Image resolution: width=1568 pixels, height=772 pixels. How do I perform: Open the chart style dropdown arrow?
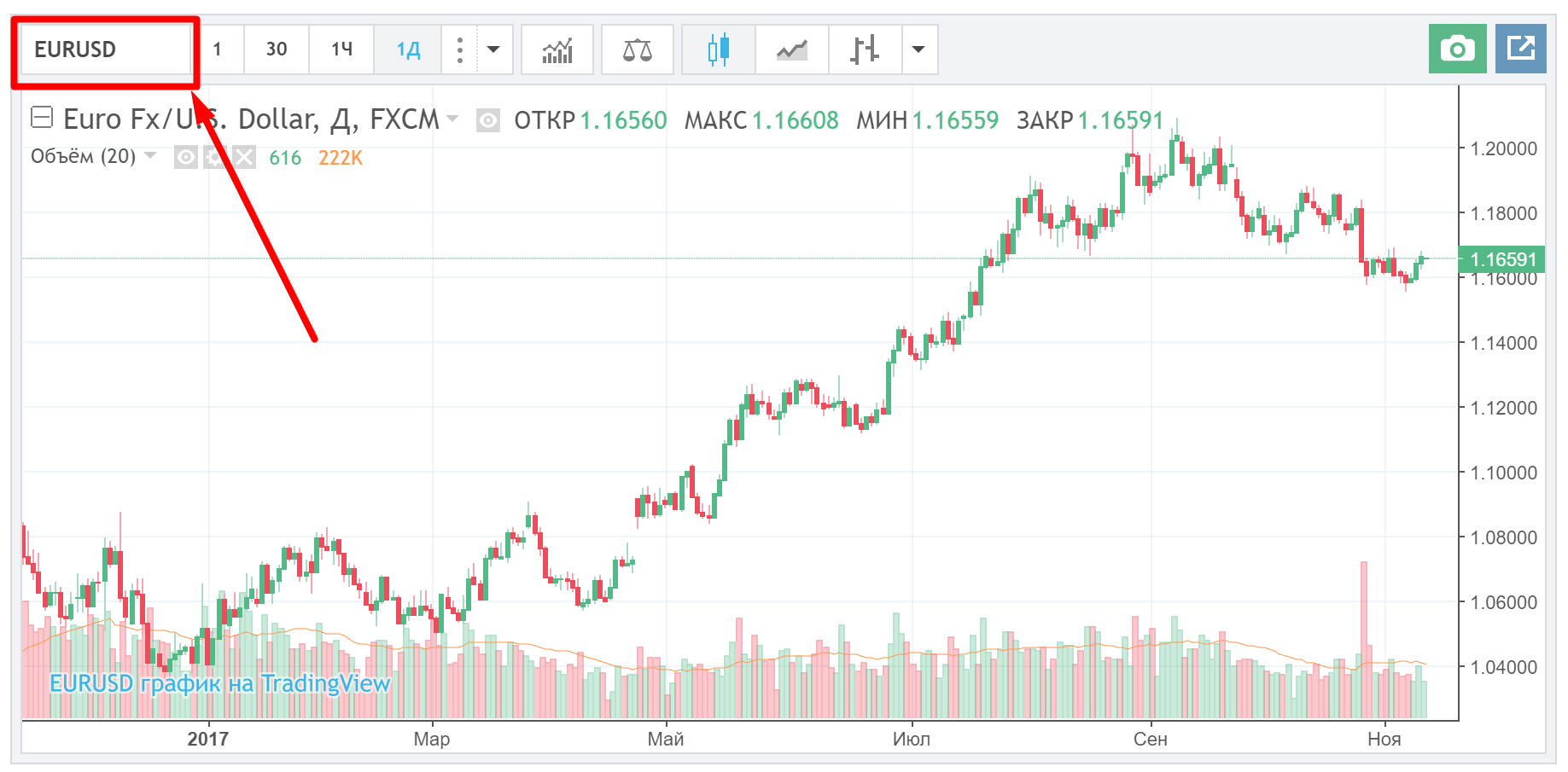[918, 49]
